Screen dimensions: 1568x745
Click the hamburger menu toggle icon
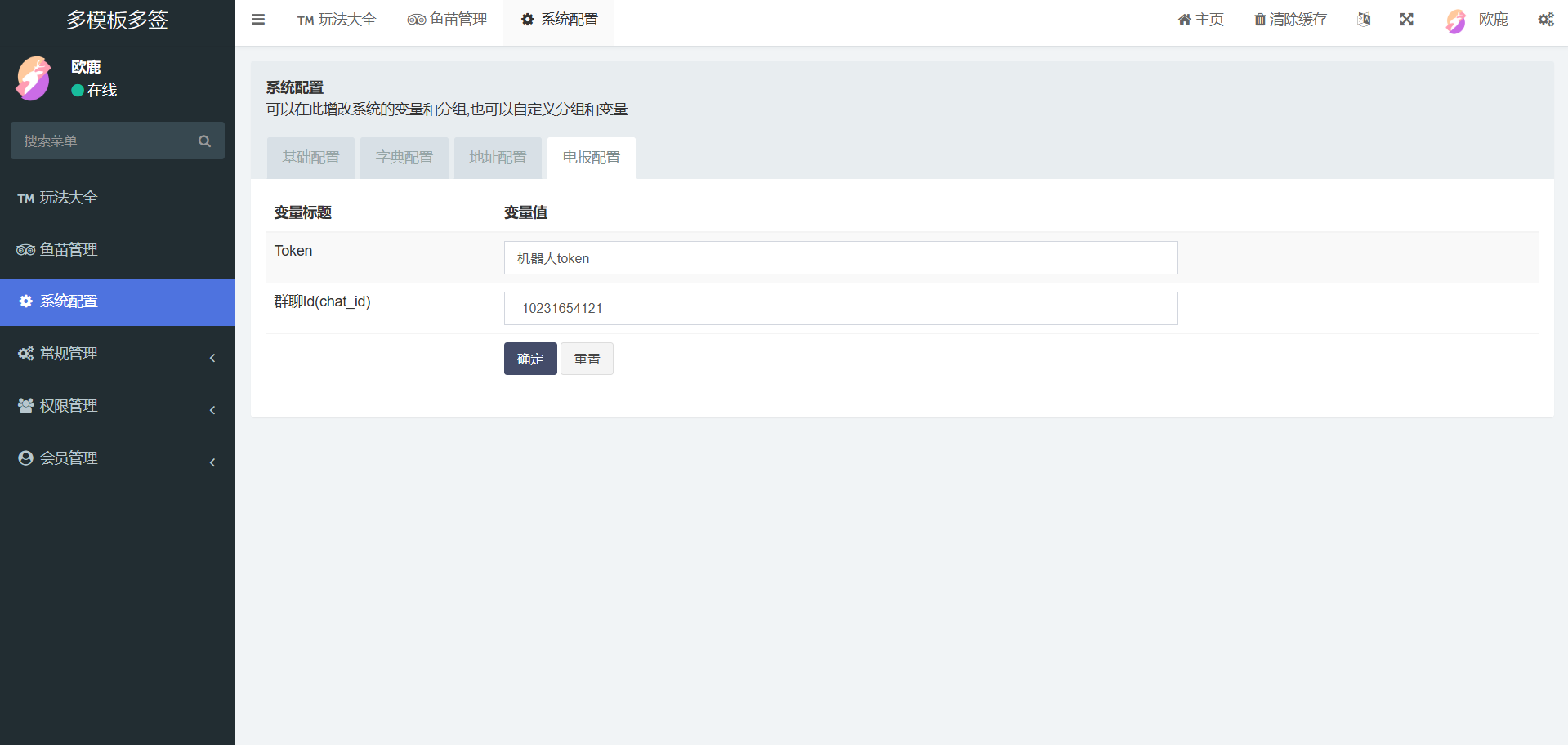point(258,20)
